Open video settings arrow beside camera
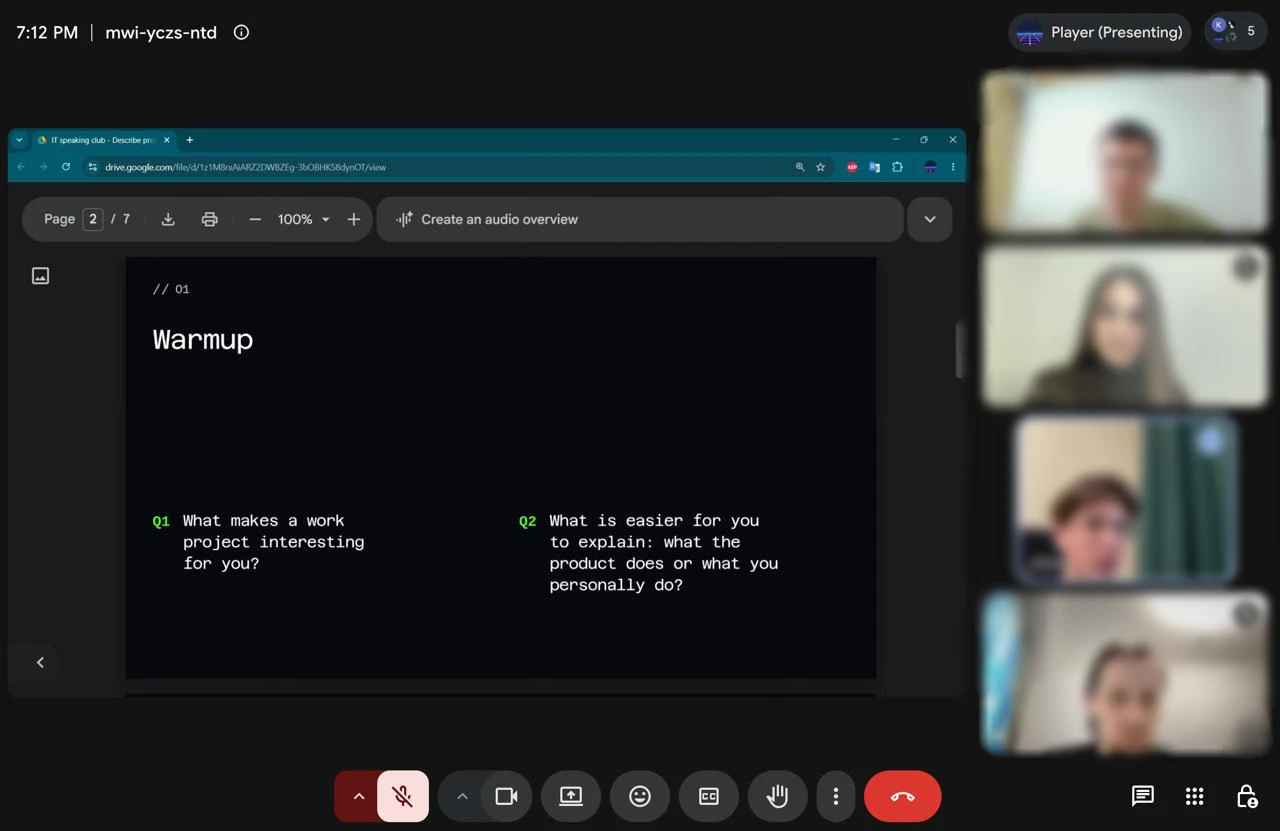1280x831 pixels. 461,796
